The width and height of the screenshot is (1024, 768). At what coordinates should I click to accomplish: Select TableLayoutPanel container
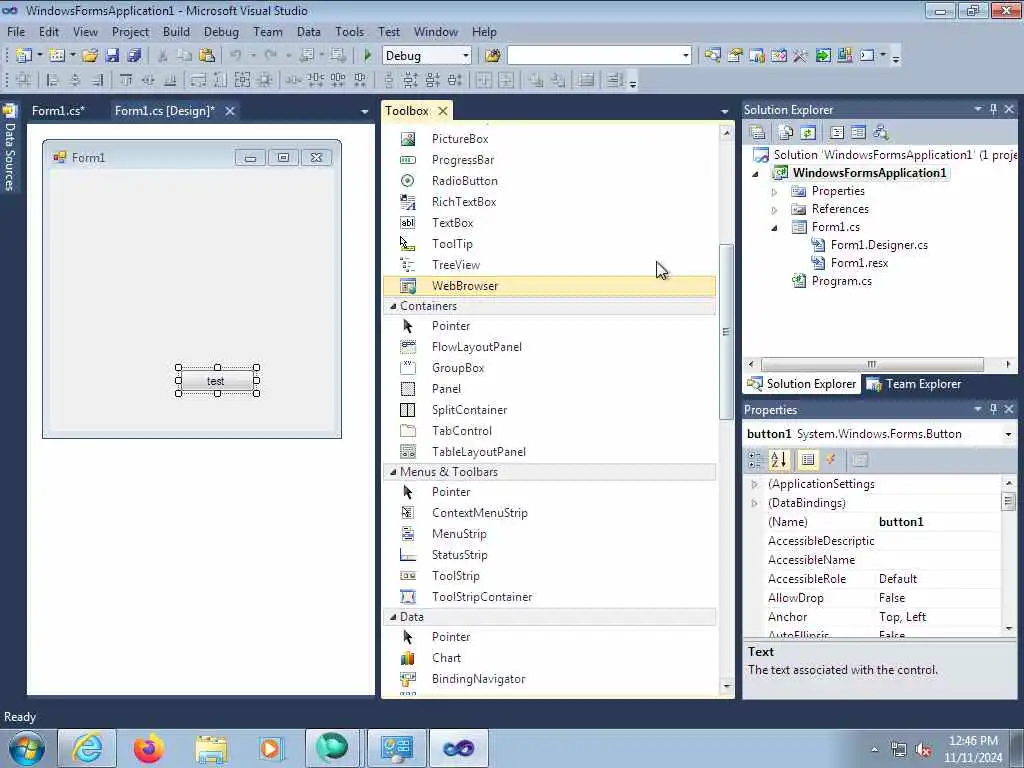(x=478, y=451)
